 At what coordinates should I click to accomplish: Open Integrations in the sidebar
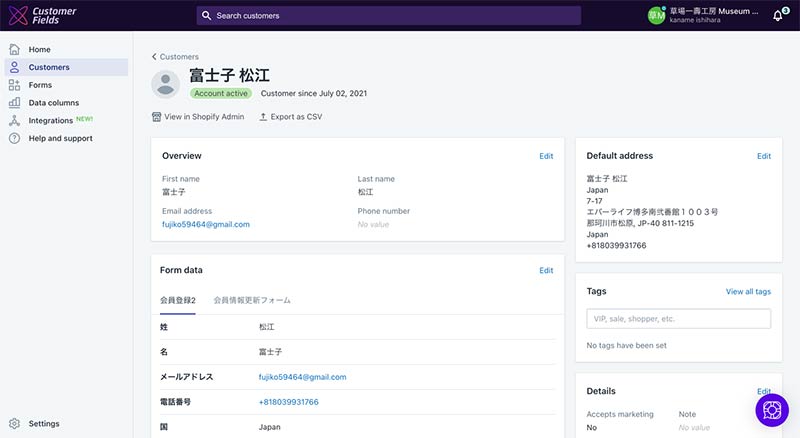click(50, 121)
